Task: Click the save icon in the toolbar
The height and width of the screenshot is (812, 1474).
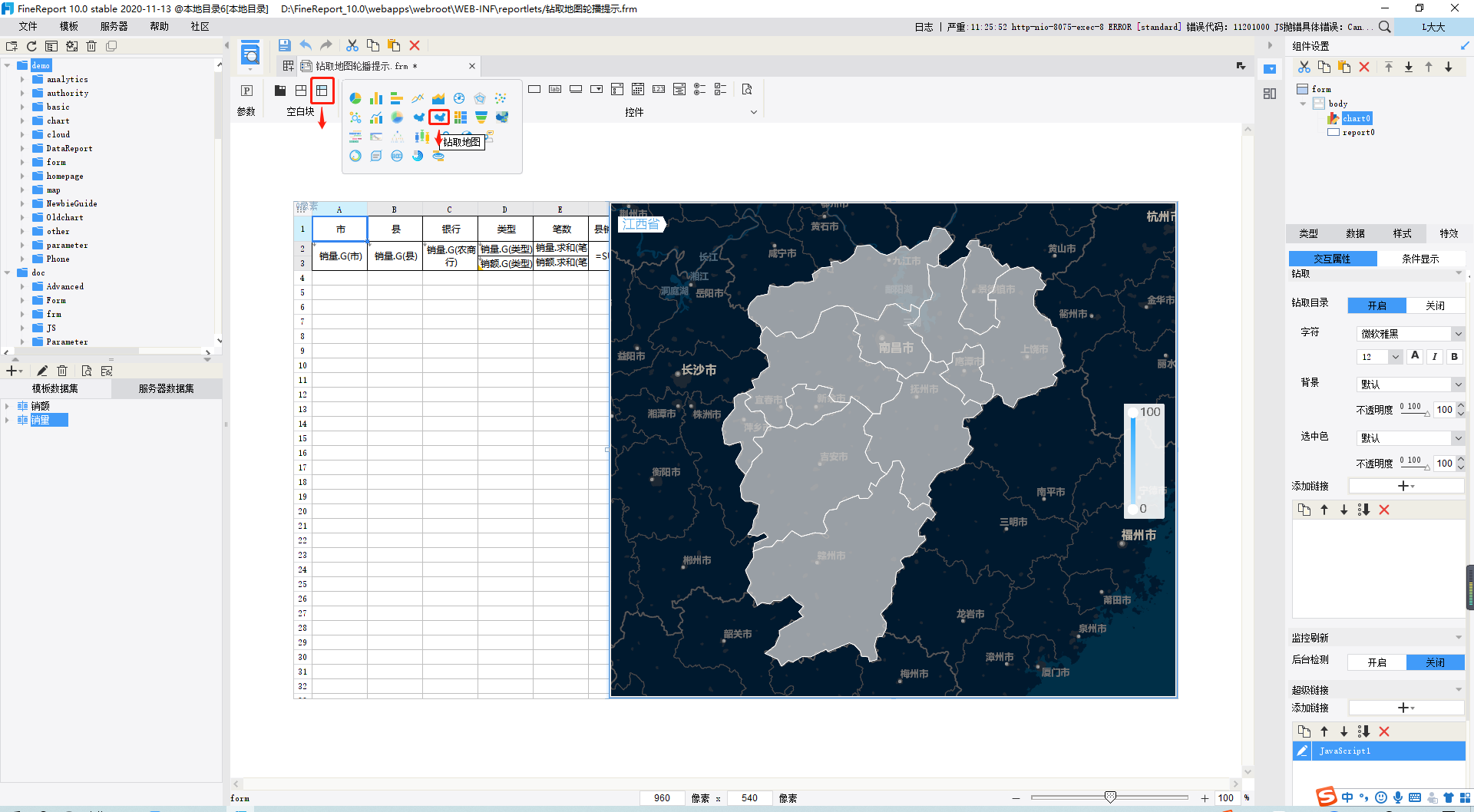Action: (x=285, y=45)
